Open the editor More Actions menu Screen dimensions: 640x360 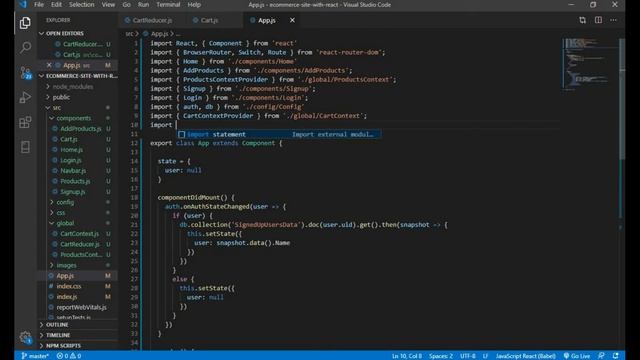pyautogui.click(x=613, y=20)
